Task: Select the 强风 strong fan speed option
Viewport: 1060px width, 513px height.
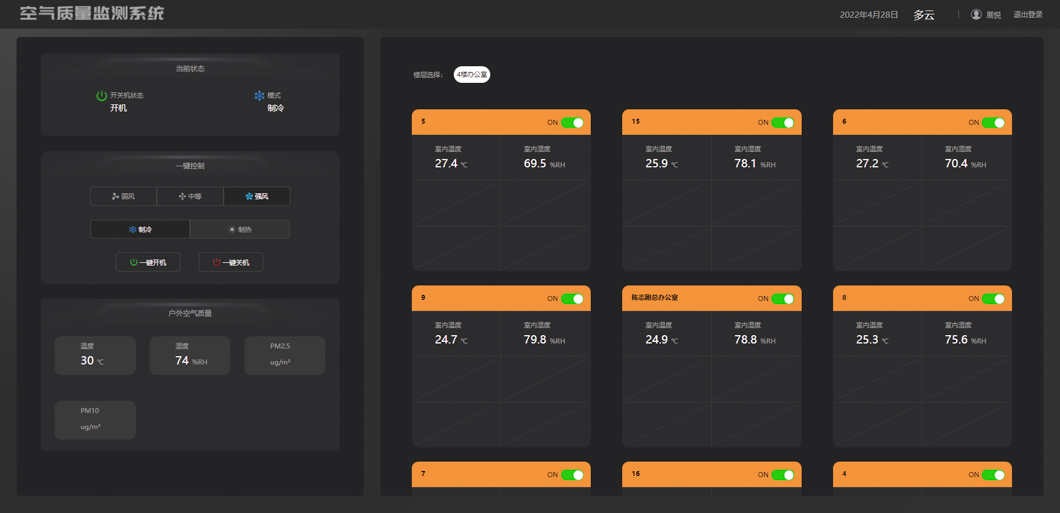Action: click(257, 197)
